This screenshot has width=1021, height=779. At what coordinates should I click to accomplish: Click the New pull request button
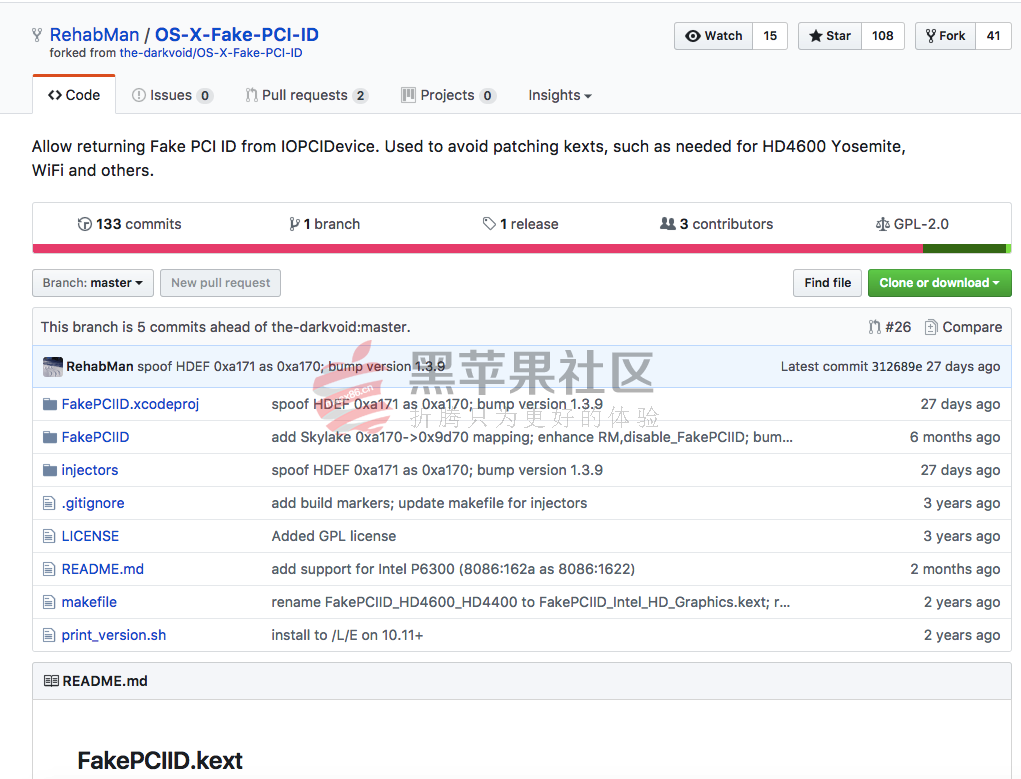tap(221, 283)
